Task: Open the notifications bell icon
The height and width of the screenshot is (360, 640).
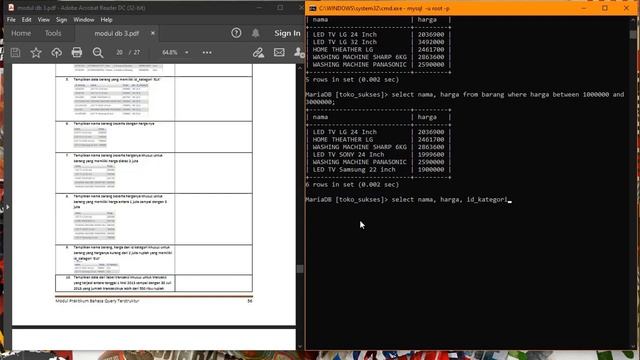Action: click(256, 33)
